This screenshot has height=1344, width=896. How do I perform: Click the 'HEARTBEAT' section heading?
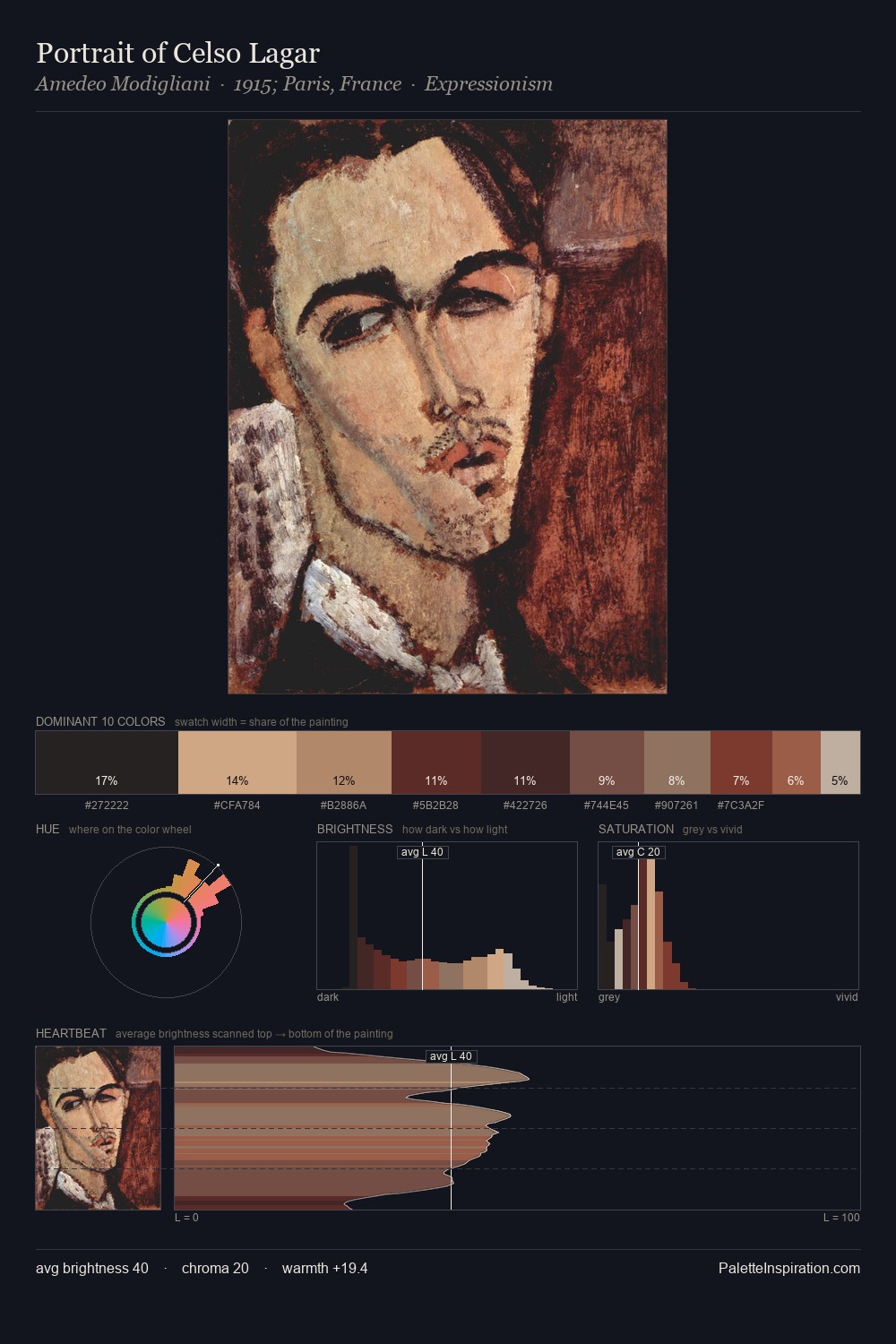(x=71, y=1033)
